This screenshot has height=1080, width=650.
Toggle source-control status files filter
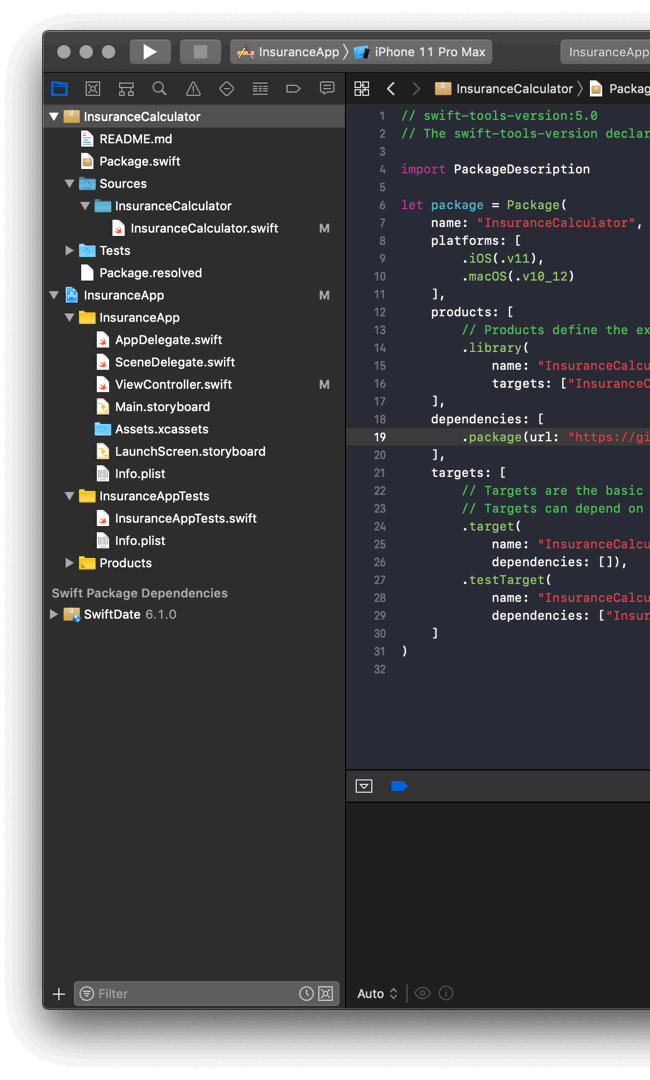(x=326, y=994)
